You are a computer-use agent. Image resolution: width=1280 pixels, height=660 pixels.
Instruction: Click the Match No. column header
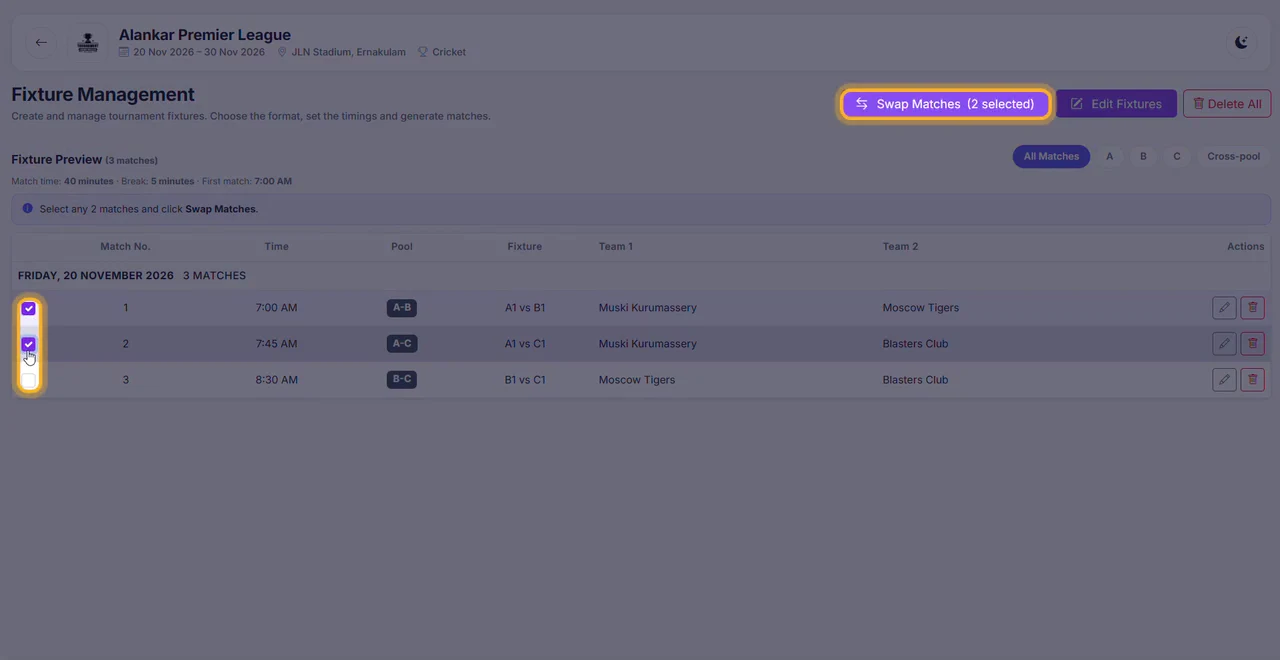coord(125,246)
